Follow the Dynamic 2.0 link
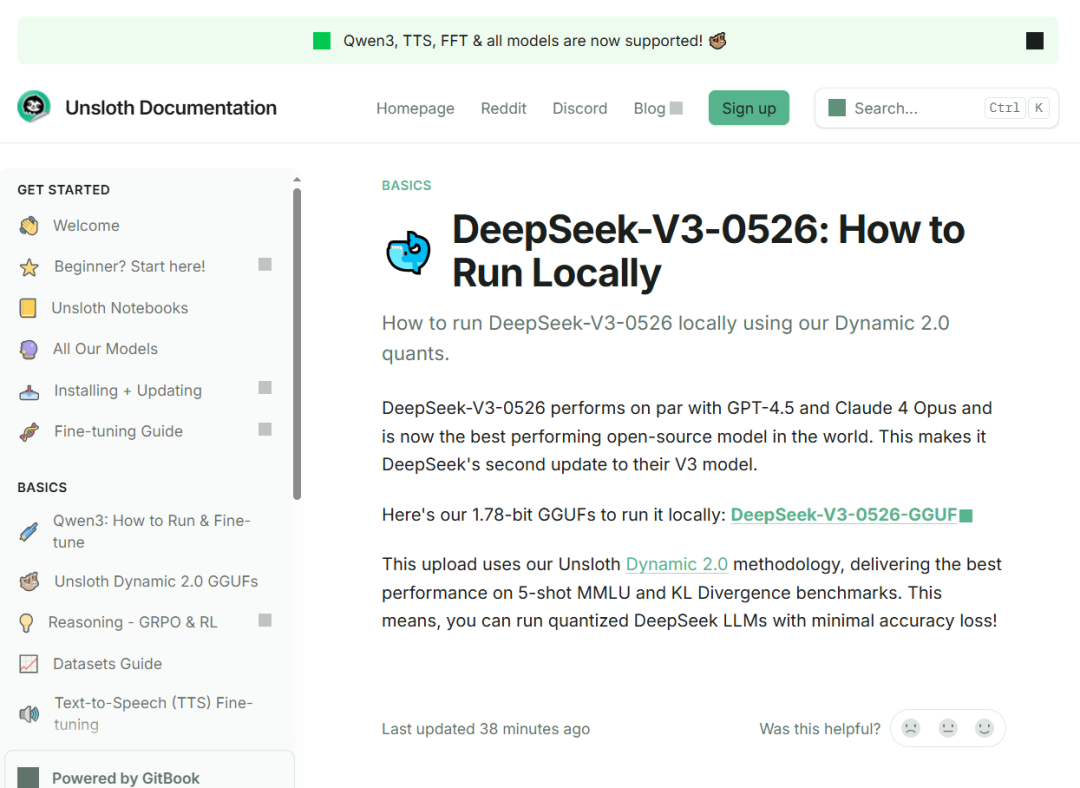Screen dimensions: 1080x788 [x=676, y=564]
